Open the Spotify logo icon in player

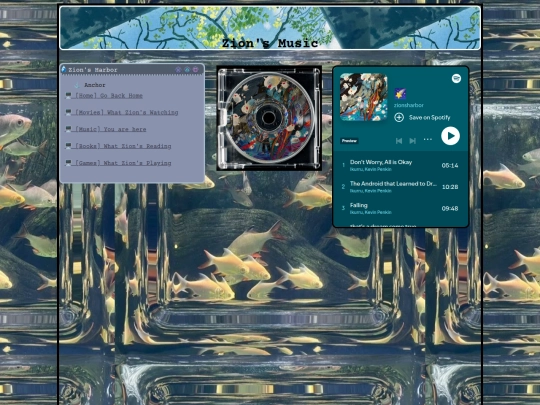[456, 79]
